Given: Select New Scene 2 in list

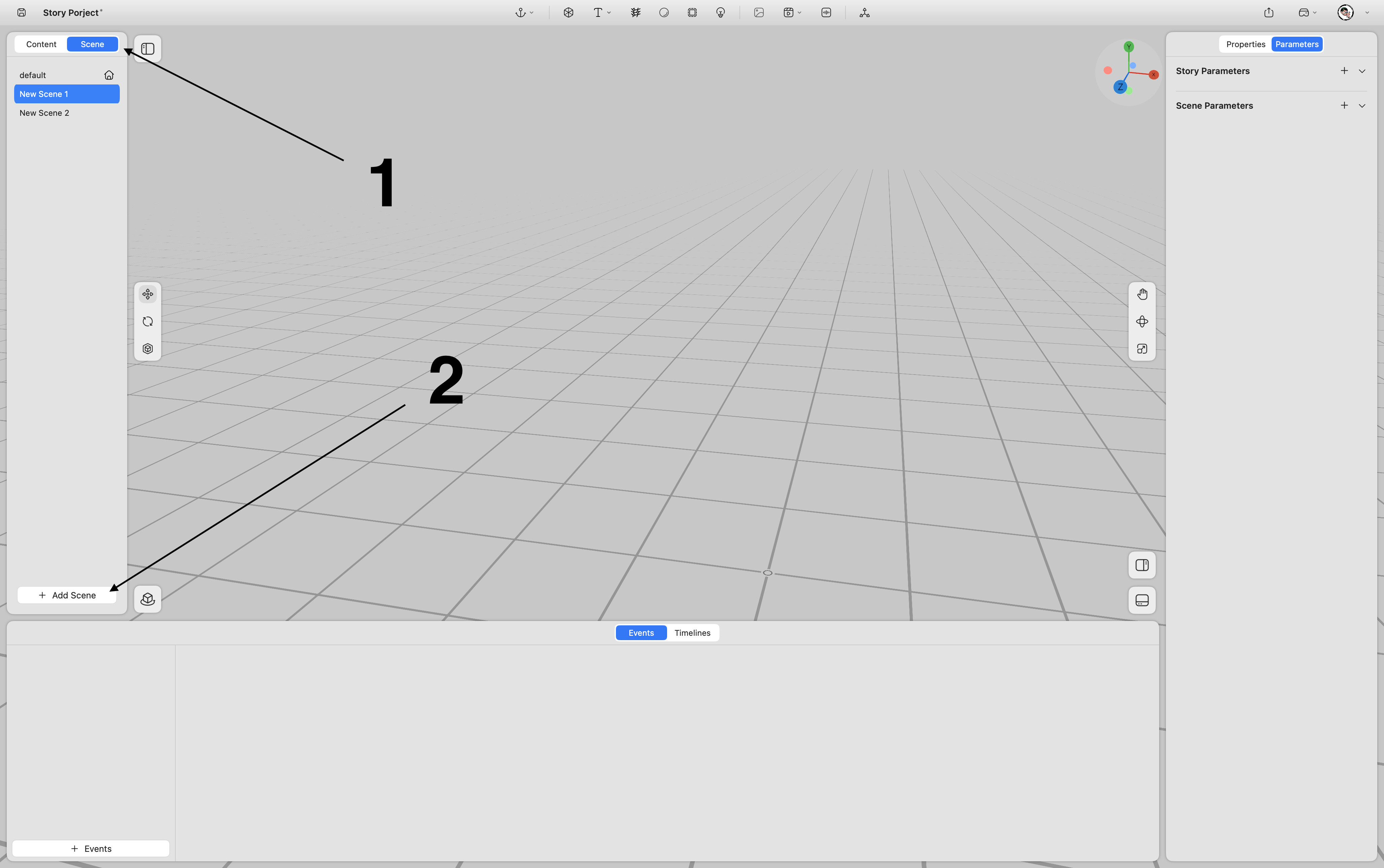Looking at the screenshot, I should click(x=44, y=113).
